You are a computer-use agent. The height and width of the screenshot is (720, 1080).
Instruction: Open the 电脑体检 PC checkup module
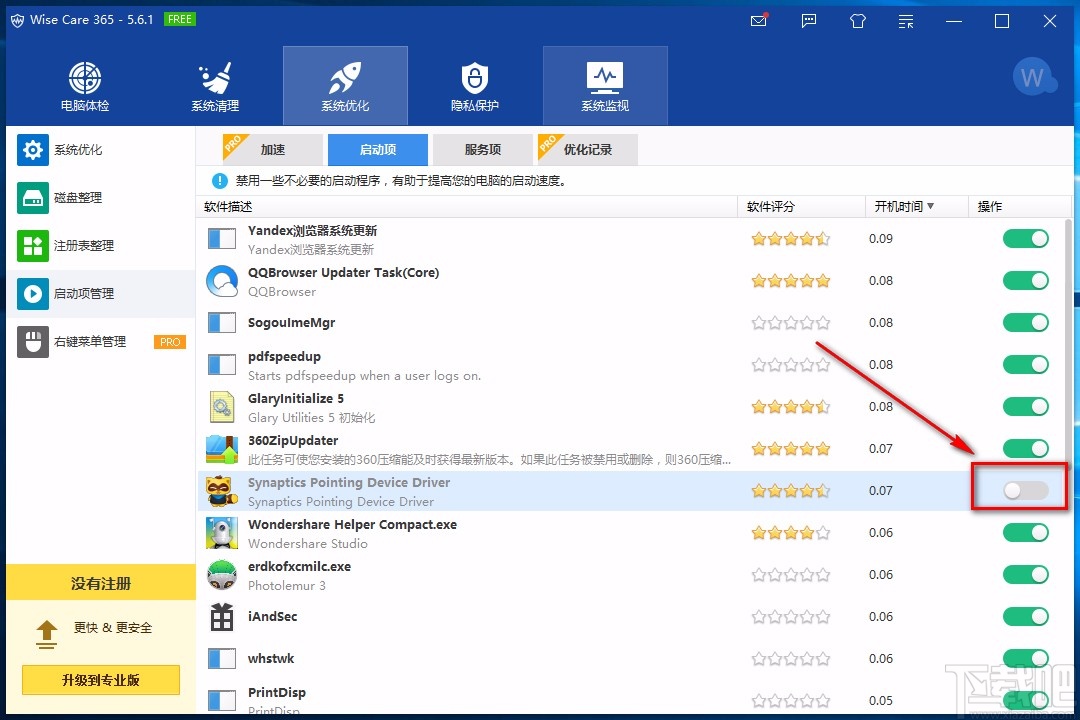(85, 86)
